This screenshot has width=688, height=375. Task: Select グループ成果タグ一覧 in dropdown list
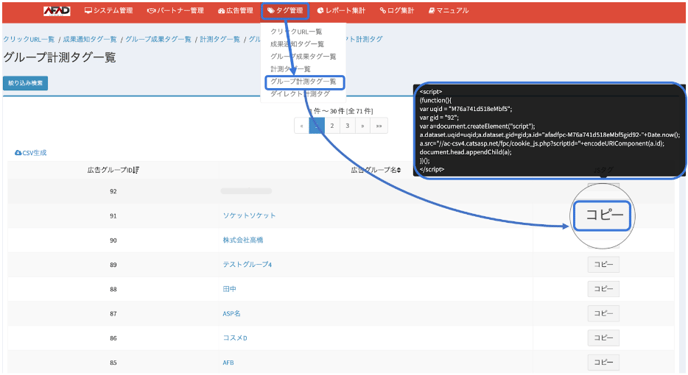click(x=303, y=57)
